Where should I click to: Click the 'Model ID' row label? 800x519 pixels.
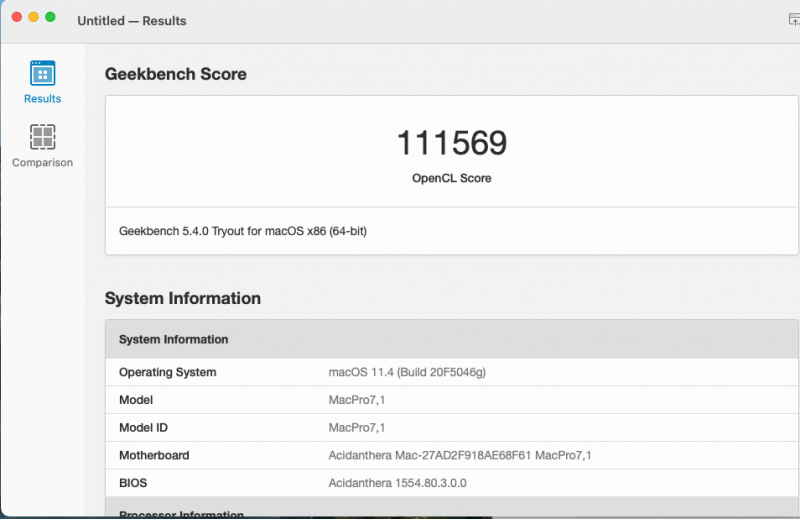point(143,428)
